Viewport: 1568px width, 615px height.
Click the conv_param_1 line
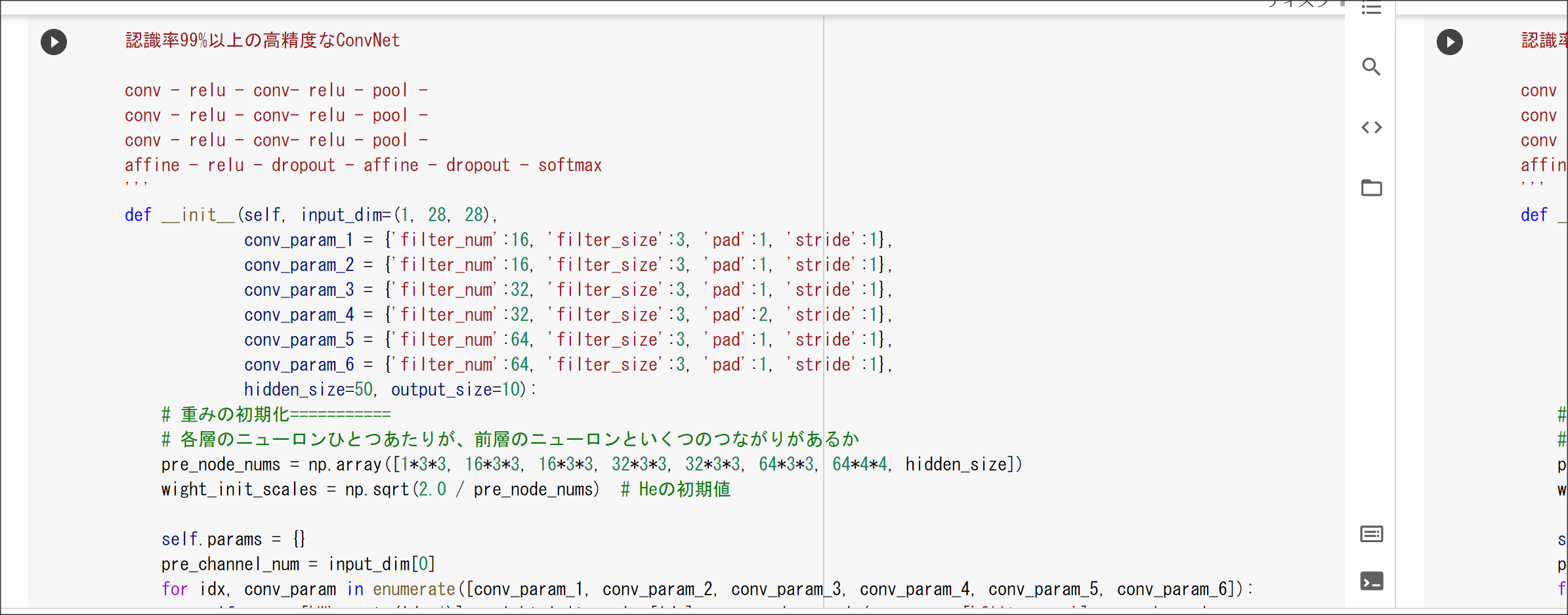[x=568, y=240]
